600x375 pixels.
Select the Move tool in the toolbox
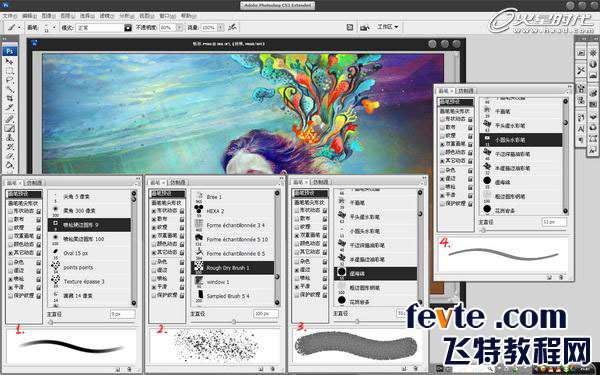tap(10, 62)
